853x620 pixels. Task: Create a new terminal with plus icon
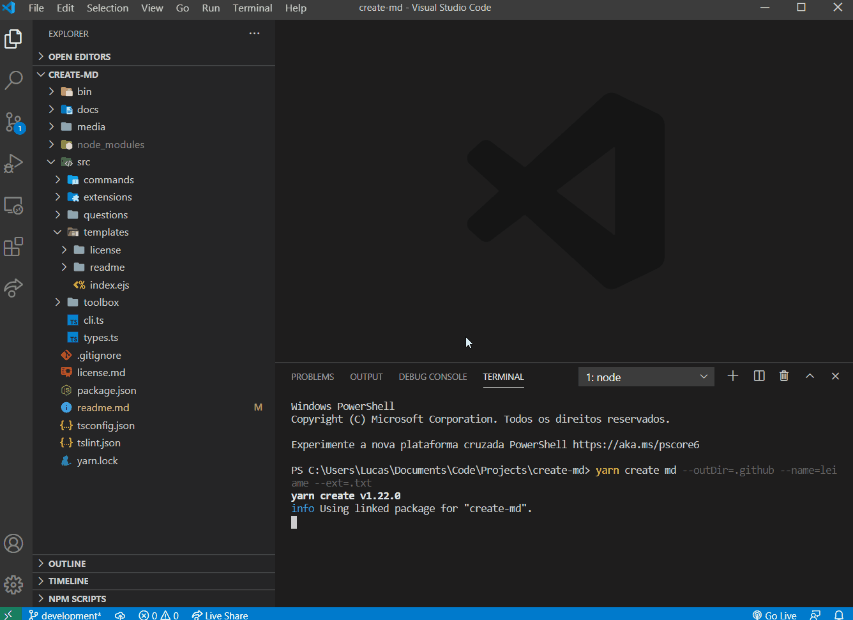click(733, 376)
